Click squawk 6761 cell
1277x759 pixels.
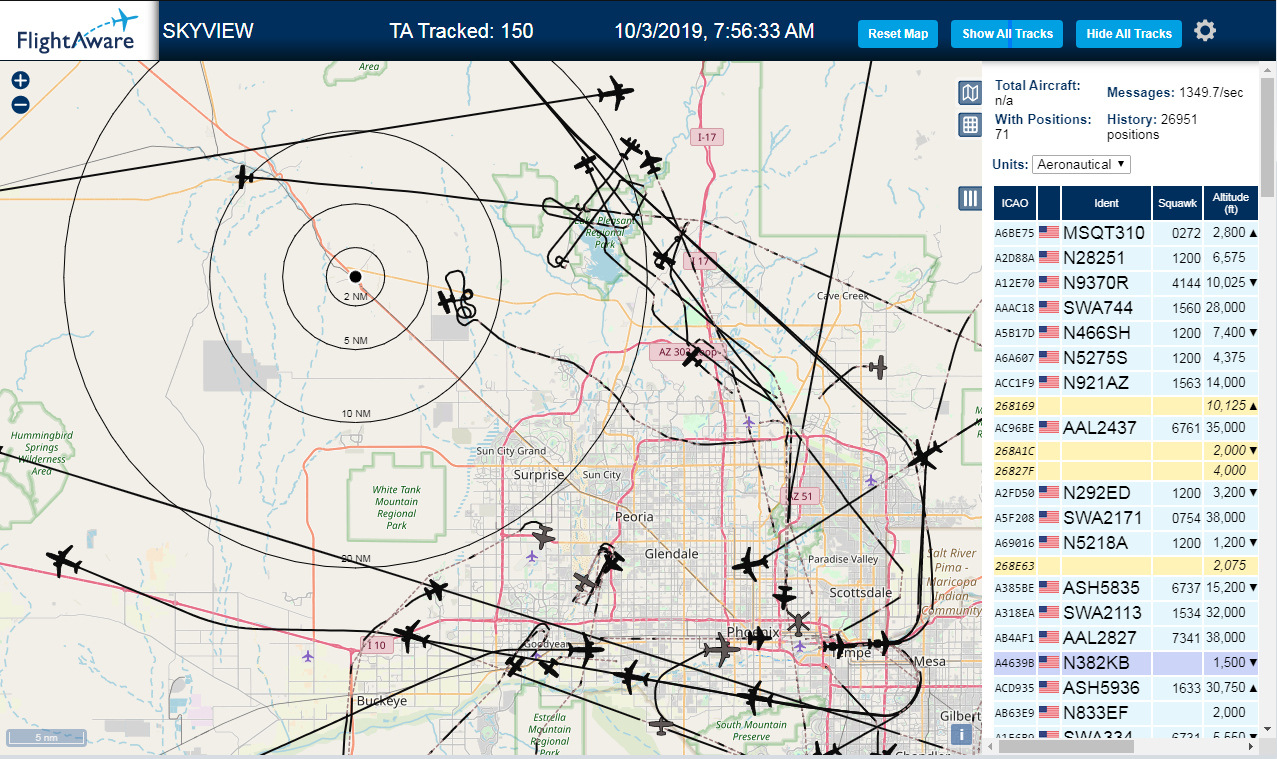1177,427
